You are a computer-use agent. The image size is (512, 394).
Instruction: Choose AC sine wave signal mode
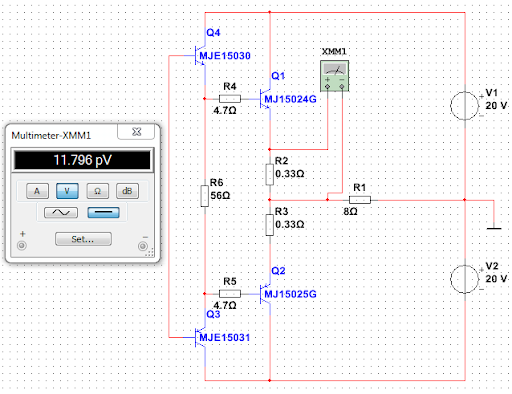coord(61,212)
